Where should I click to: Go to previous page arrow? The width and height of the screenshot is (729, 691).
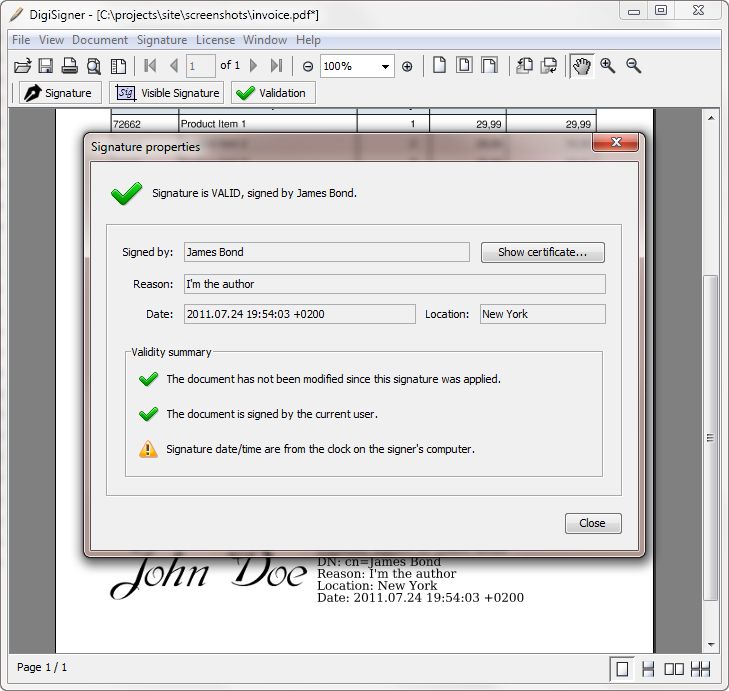(174, 66)
